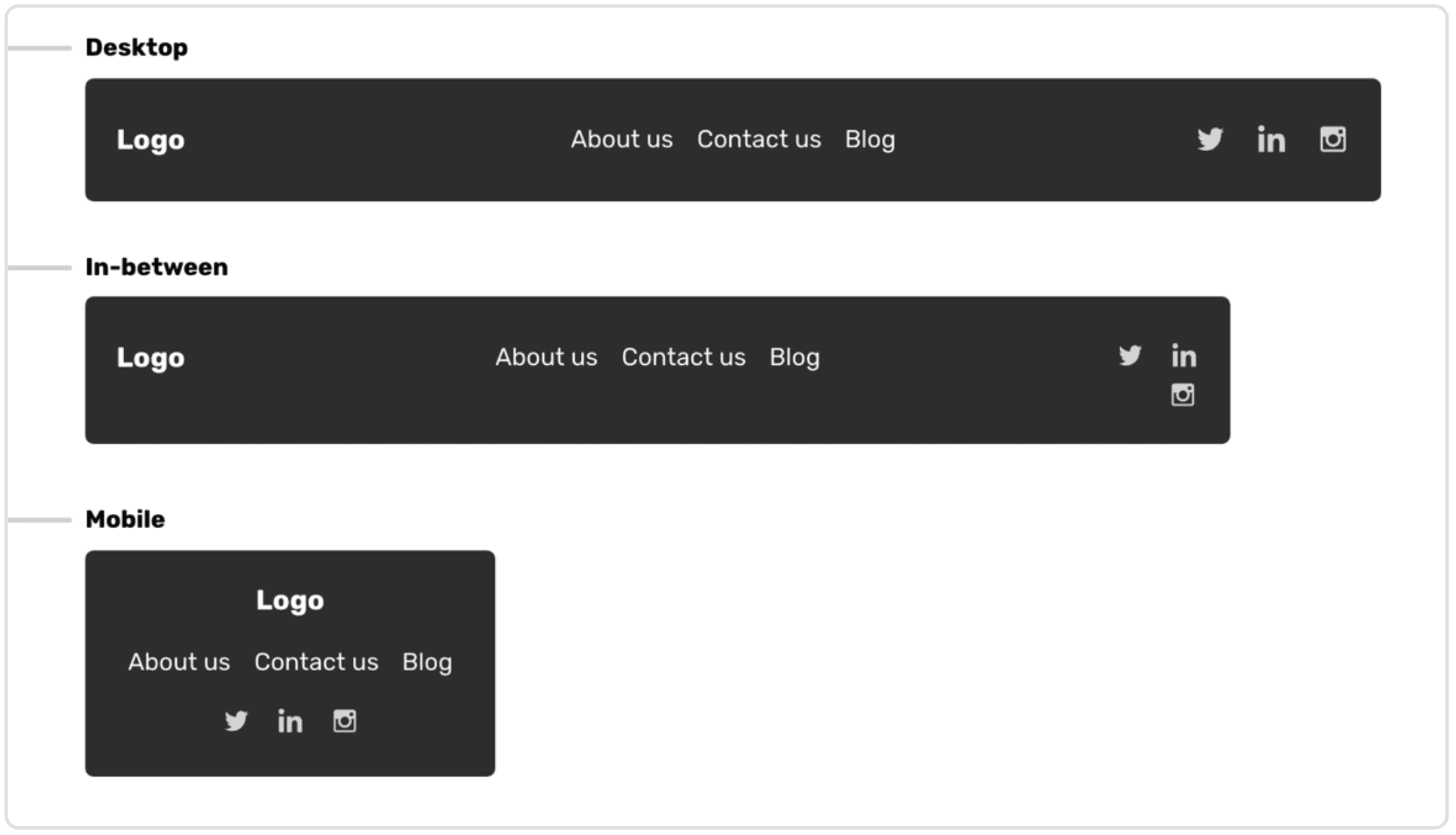Select Blog in the In-between navbar
Viewport: 1456px width, 835px height.
[795, 357]
